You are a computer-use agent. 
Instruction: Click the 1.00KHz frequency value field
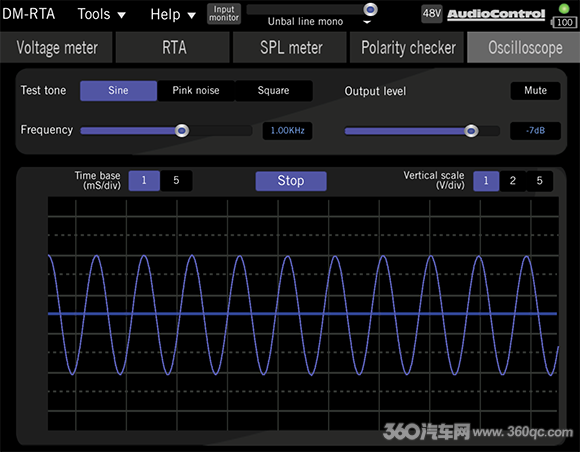pyautogui.click(x=287, y=131)
